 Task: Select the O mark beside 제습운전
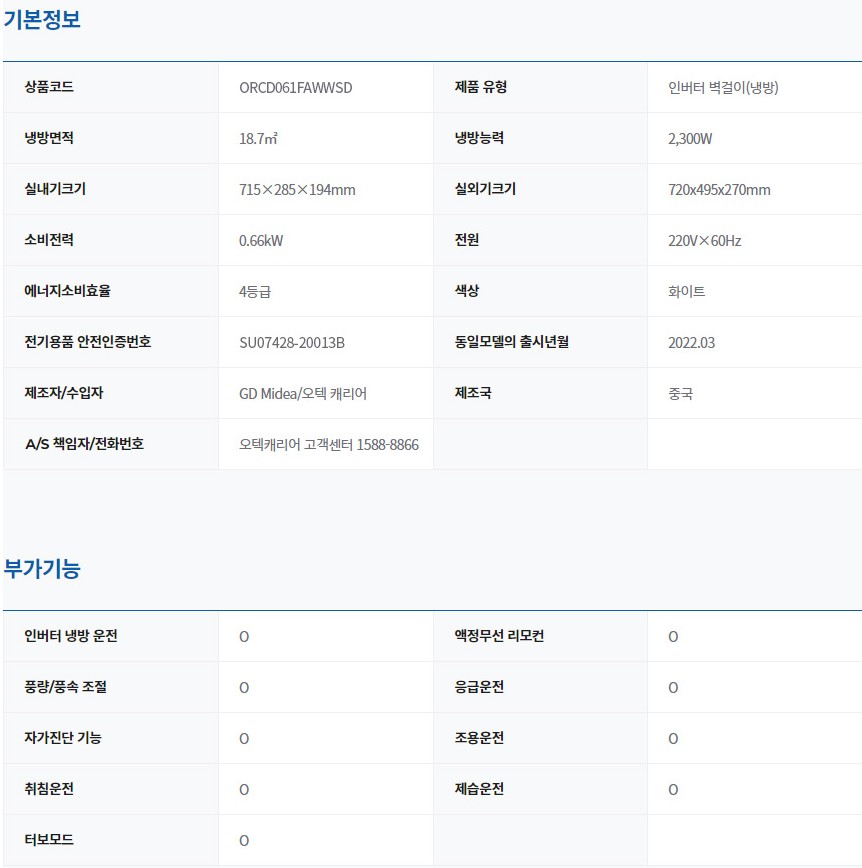(x=673, y=789)
